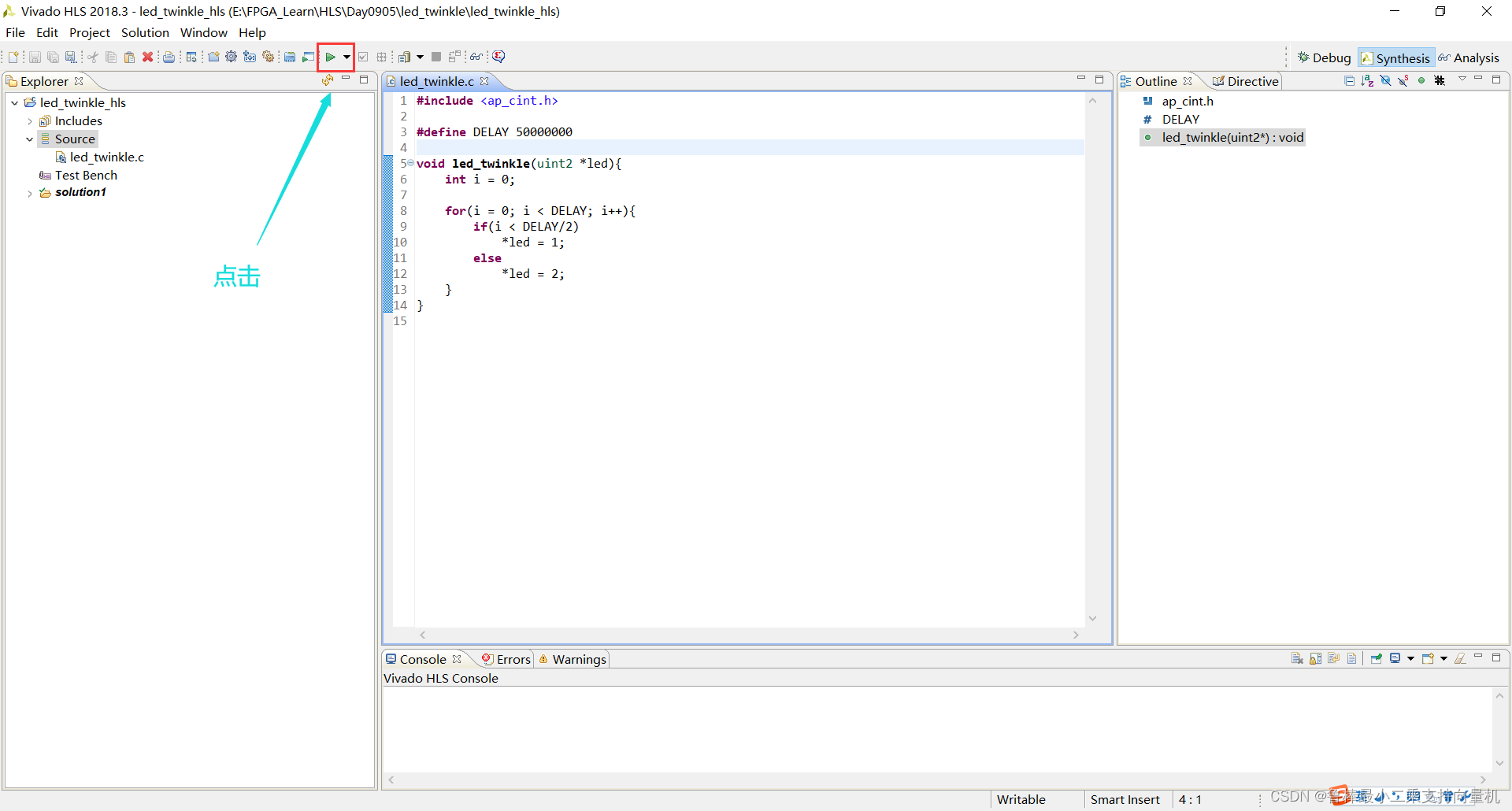Viewport: 1512px width, 811px height.
Task: Close the Explorer view tab
Action: click(79, 81)
